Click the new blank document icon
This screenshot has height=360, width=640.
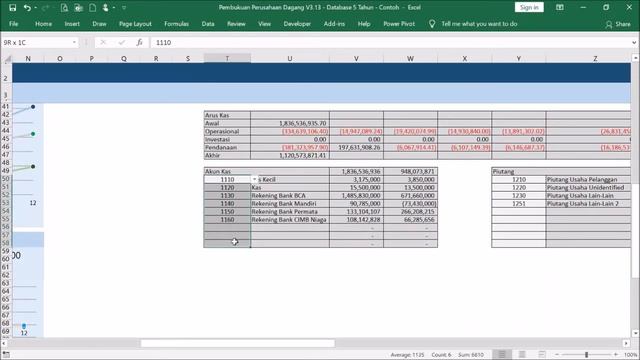(x=92, y=7)
